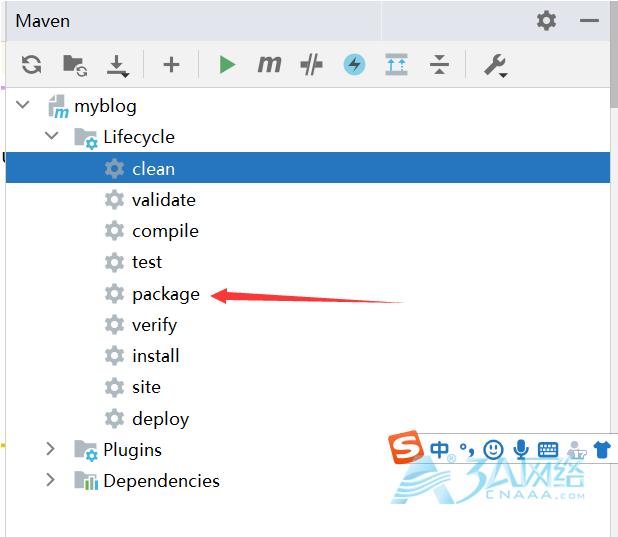Select the site lifecycle phase

point(146,387)
